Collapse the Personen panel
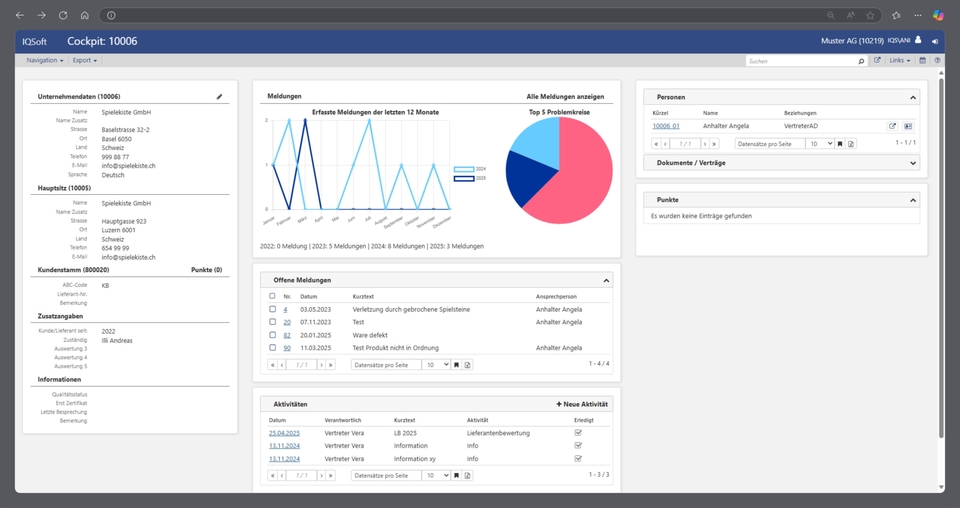This screenshot has height=508, width=960. coord(914,98)
